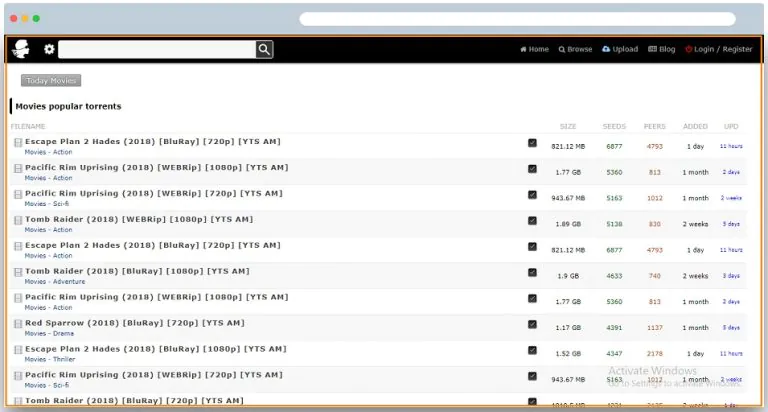
Task: Click size value 1.17 GB
Action: pos(568,328)
